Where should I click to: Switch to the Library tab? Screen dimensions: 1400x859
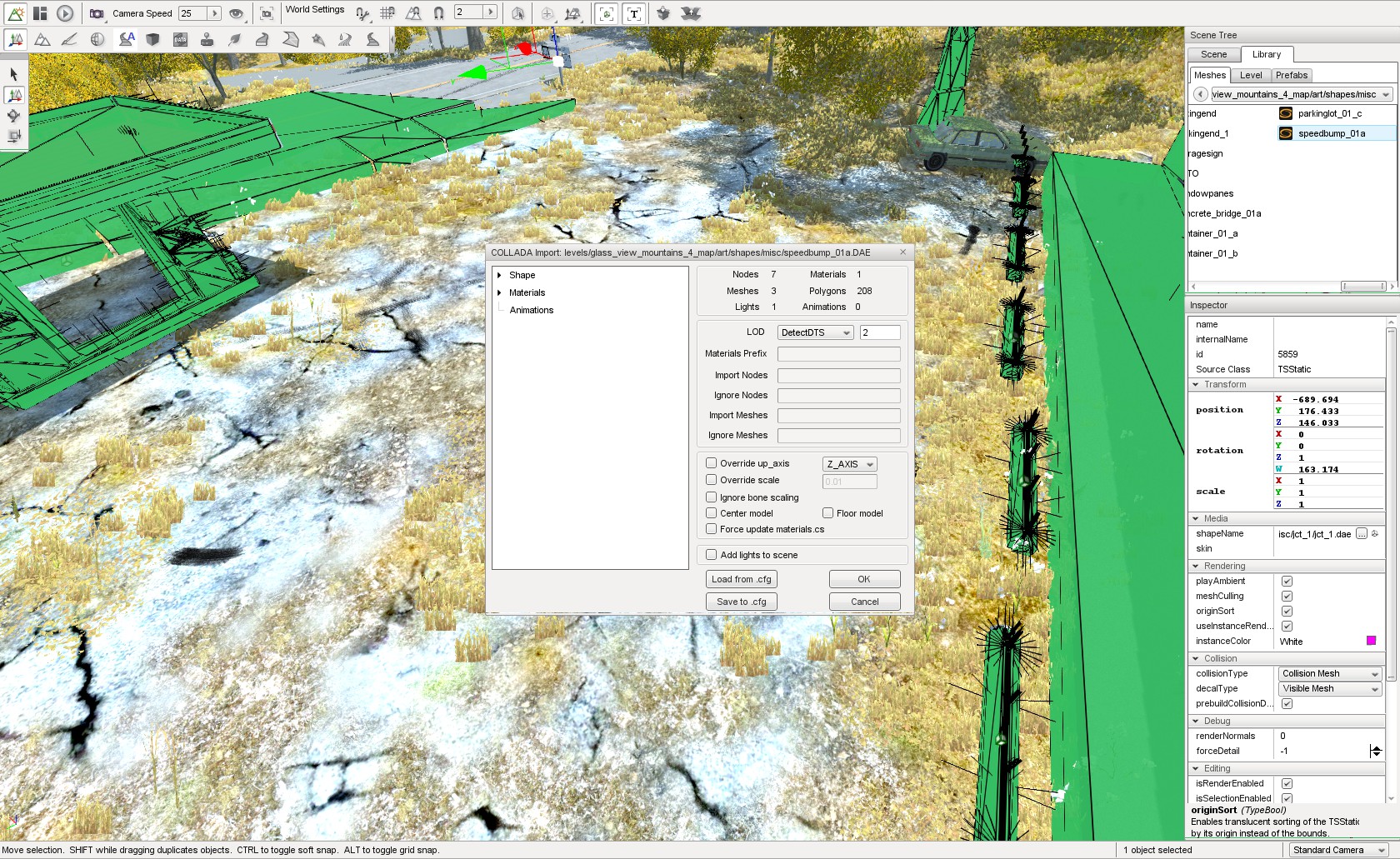(x=1267, y=54)
